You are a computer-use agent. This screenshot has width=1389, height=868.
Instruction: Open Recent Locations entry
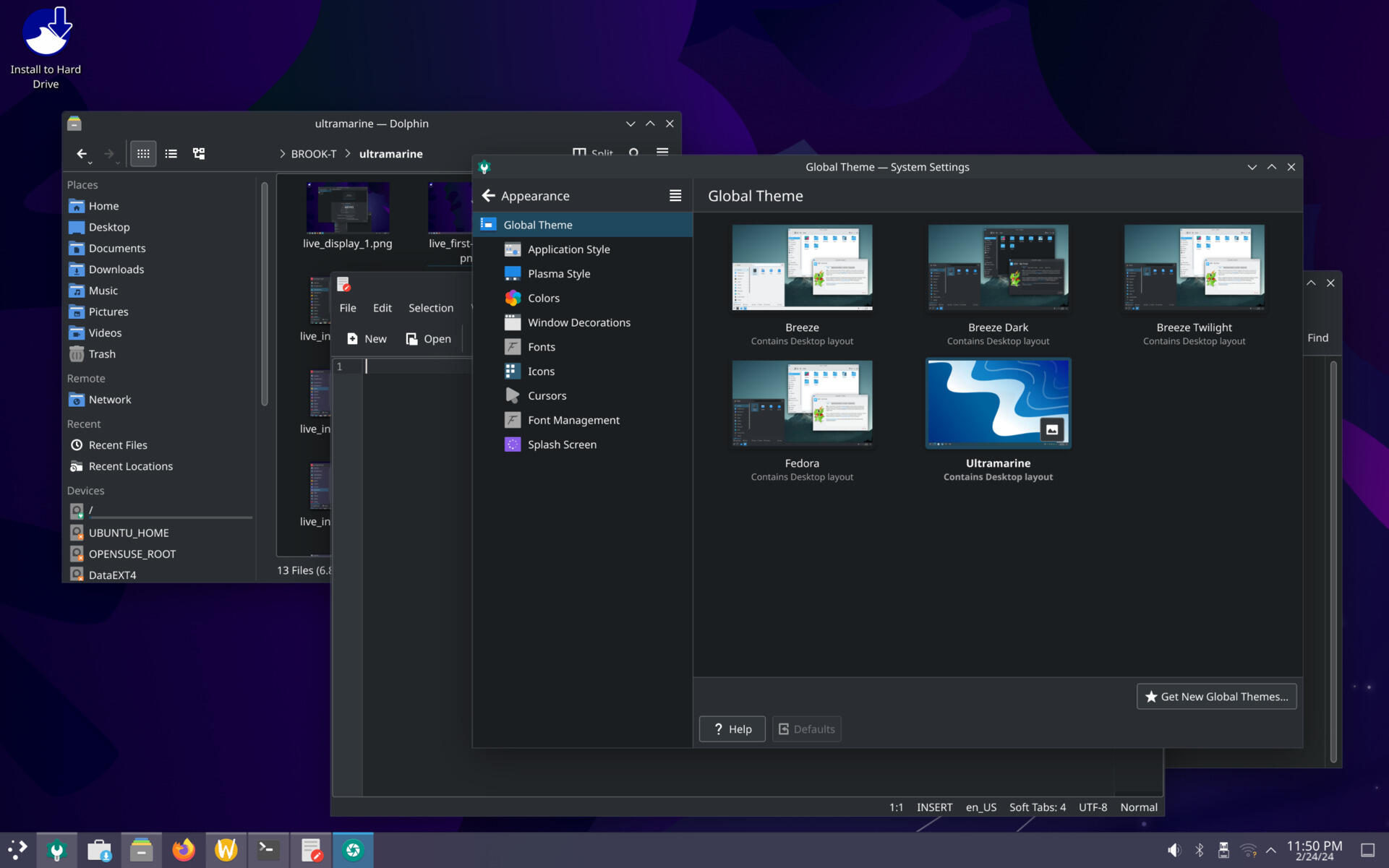click(x=159, y=466)
